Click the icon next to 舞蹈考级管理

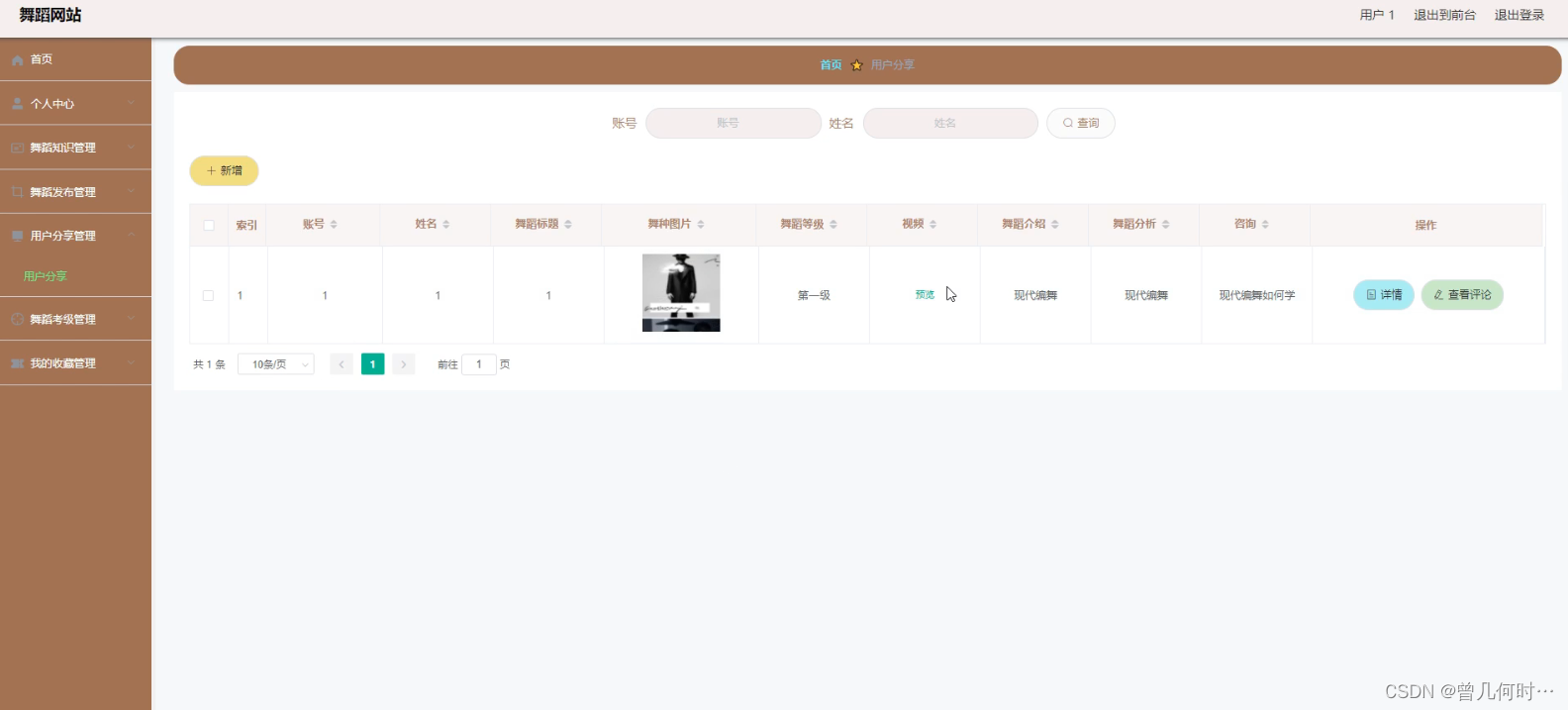point(18,319)
